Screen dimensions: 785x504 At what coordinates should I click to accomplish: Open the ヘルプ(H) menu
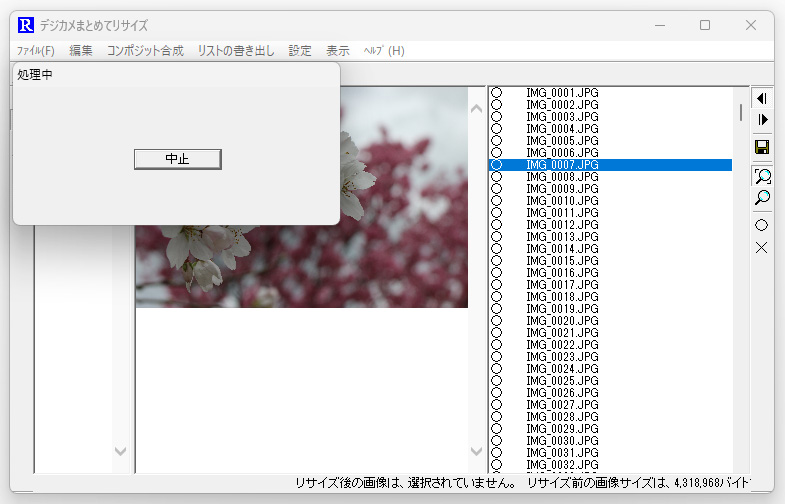coord(384,51)
